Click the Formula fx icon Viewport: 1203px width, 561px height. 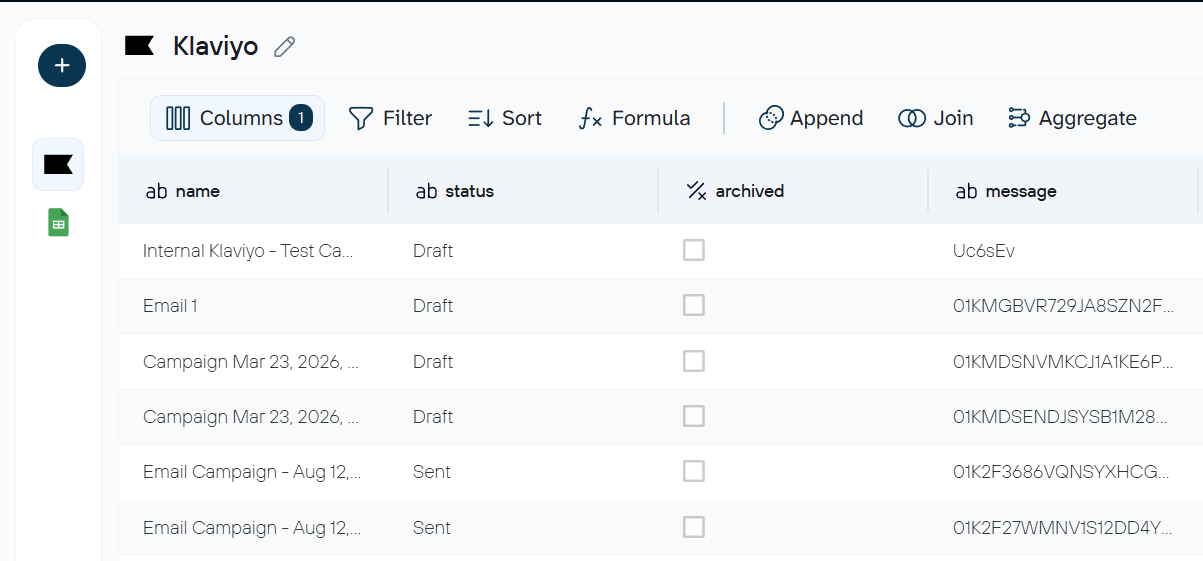[590, 118]
